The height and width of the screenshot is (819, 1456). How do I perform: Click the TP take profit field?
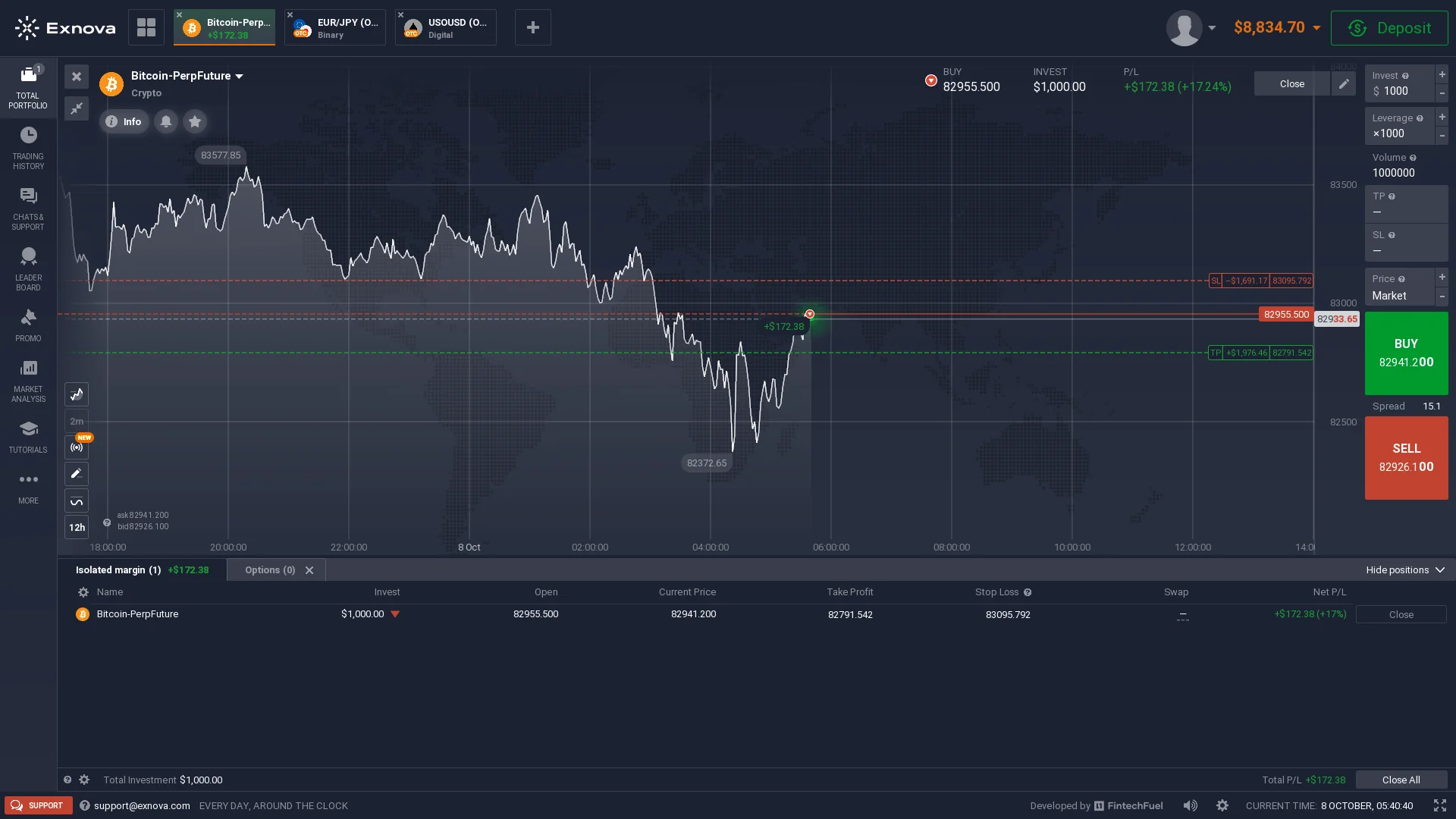(x=1406, y=204)
